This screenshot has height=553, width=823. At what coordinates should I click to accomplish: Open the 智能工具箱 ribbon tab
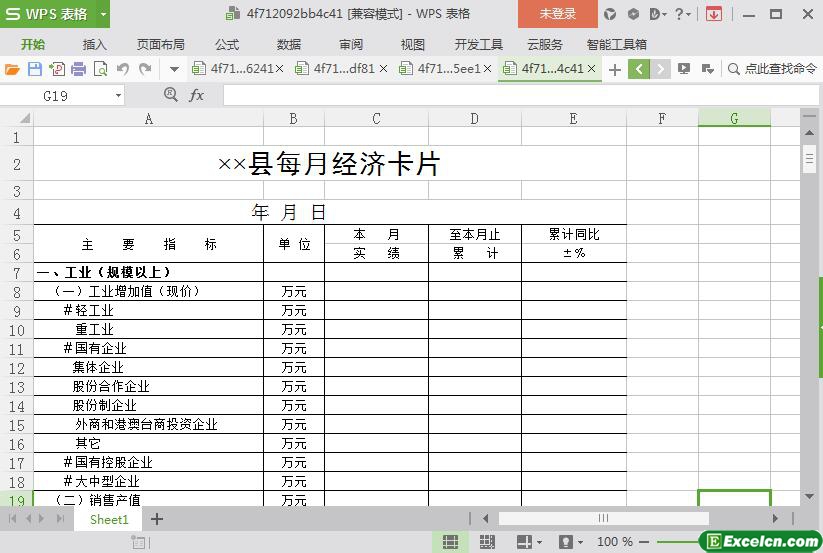pos(616,45)
